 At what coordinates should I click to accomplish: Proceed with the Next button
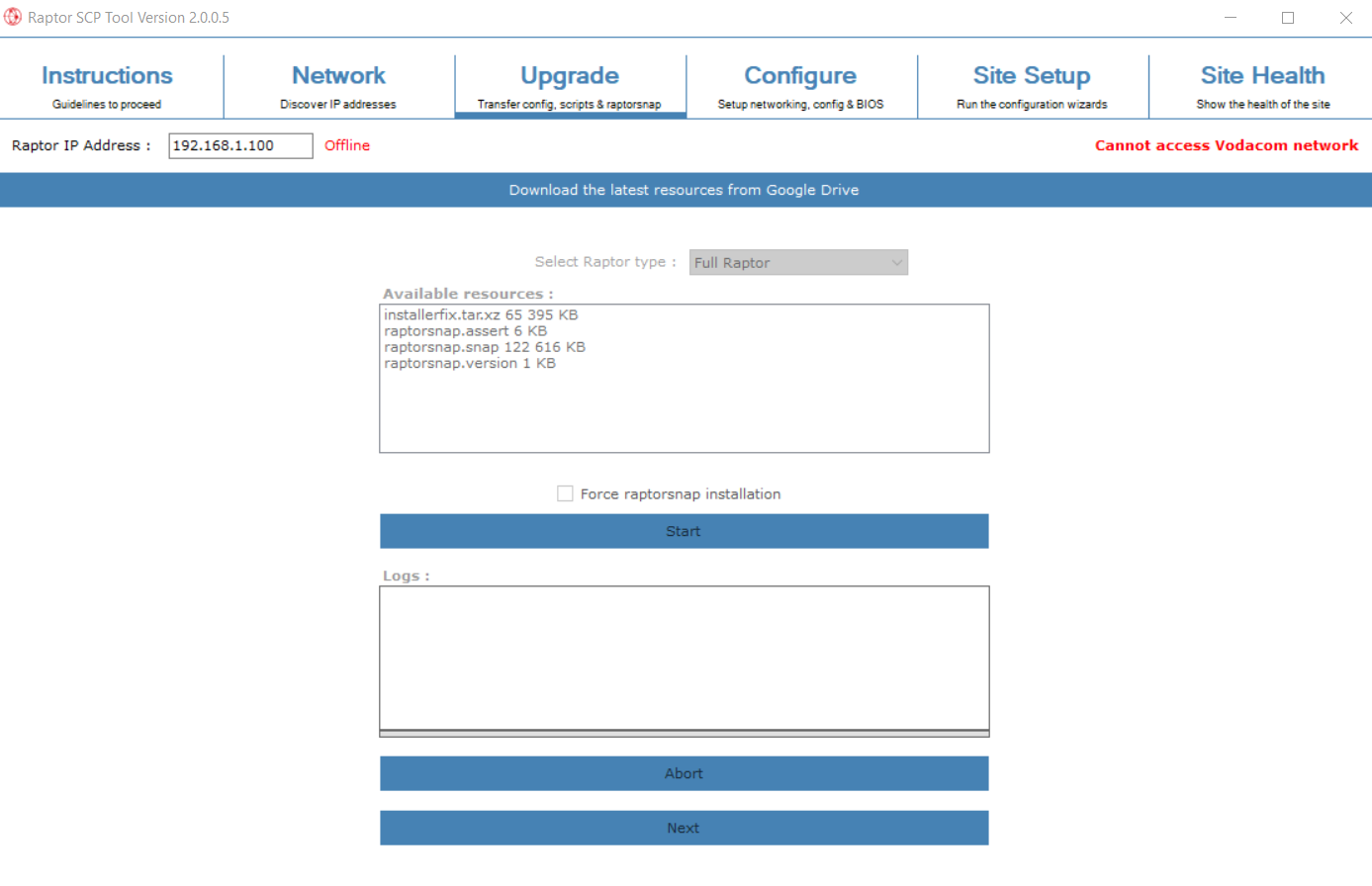[x=684, y=828]
